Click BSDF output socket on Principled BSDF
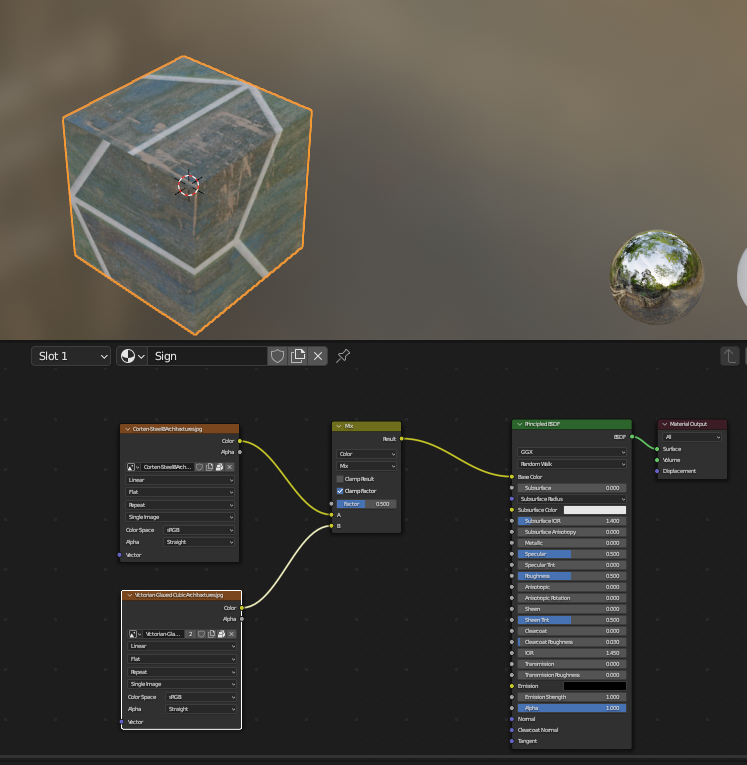Image resolution: width=747 pixels, height=765 pixels. [x=632, y=437]
